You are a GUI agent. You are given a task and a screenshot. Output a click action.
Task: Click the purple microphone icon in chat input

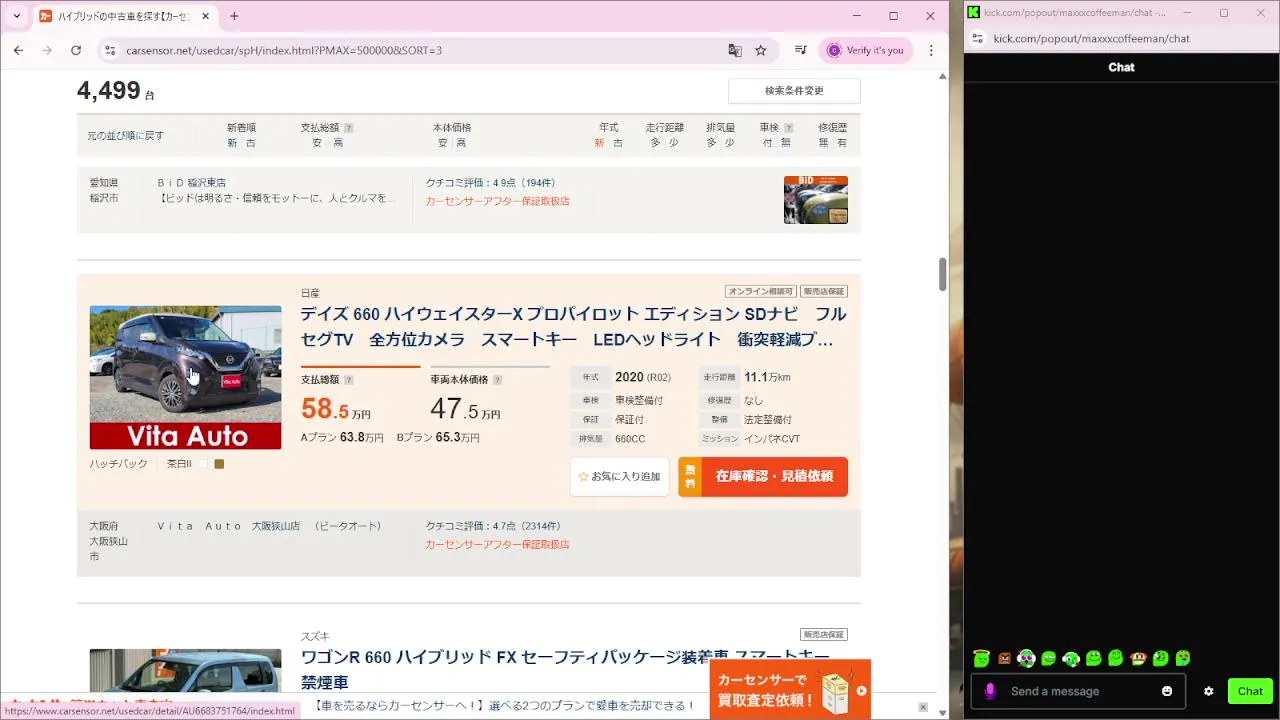coord(990,691)
